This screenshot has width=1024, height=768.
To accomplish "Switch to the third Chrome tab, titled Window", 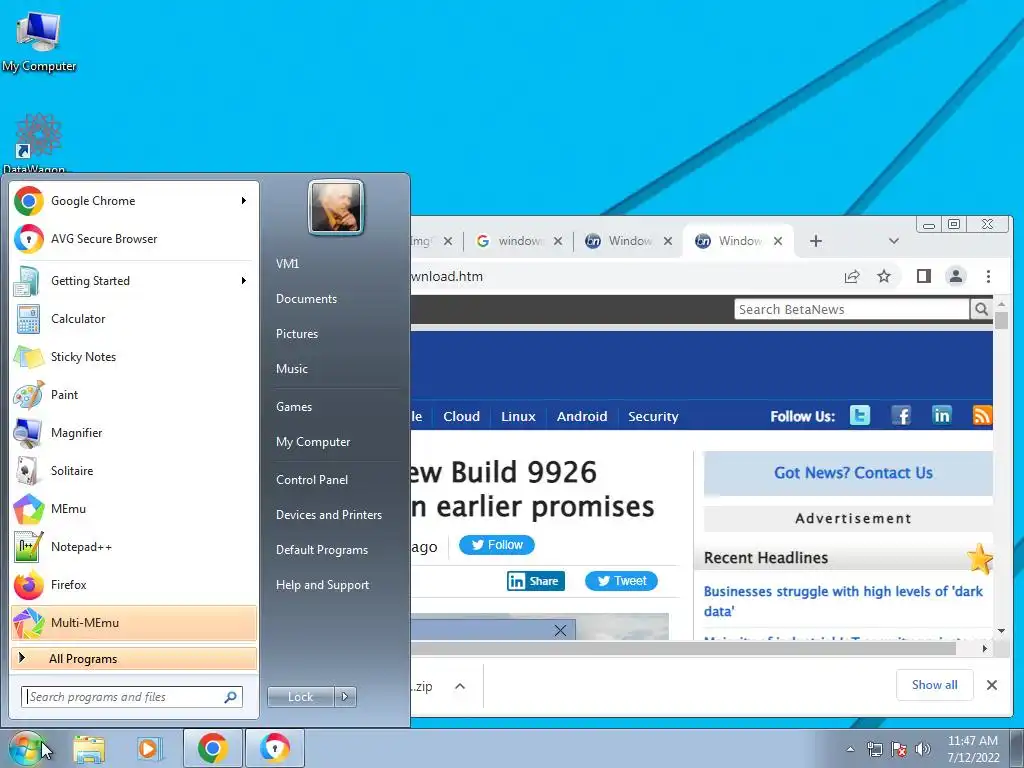I will tap(629, 241).
